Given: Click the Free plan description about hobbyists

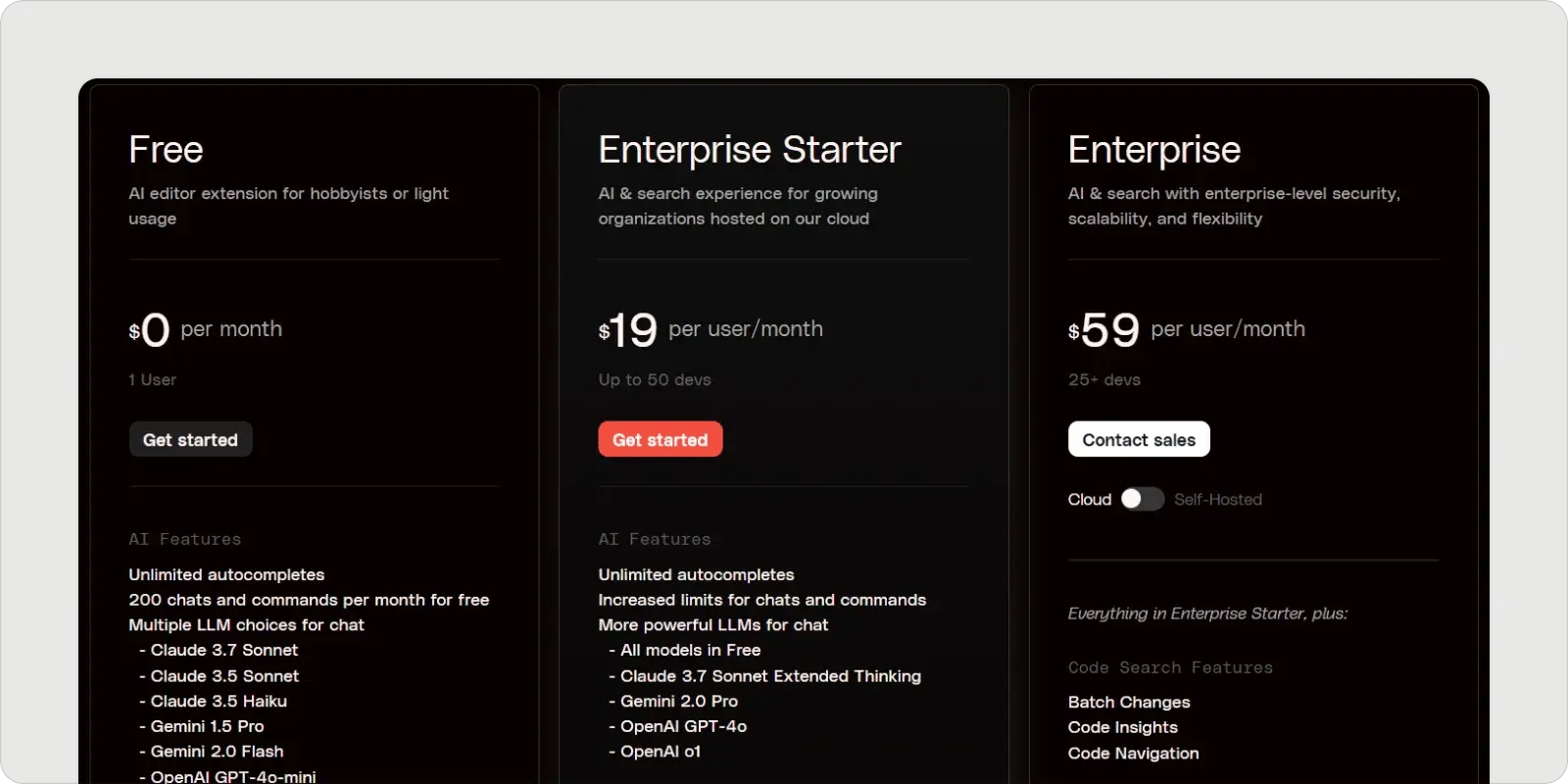Looking at the screenshot, I should coord(288,206).
